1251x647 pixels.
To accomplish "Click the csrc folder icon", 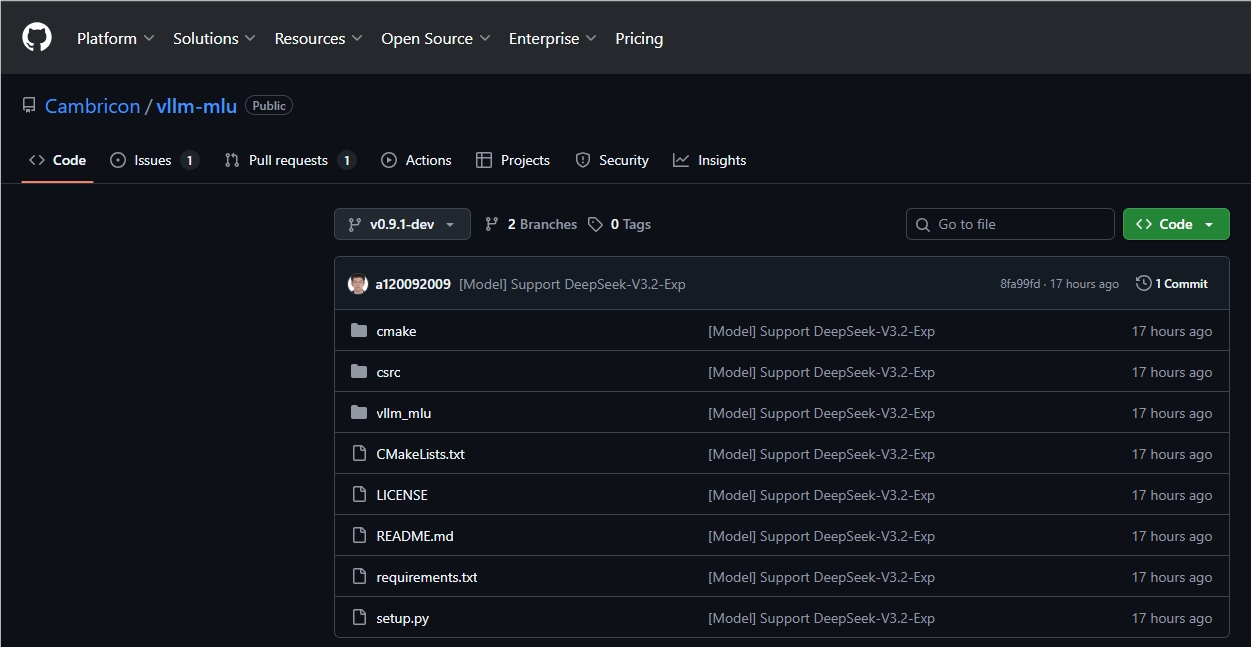I will [359, 372].
